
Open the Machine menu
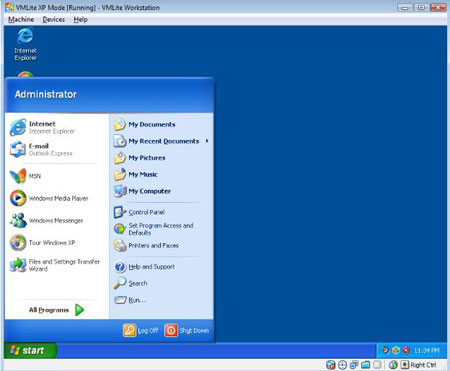pyautogui.click(x=21, y=19)
